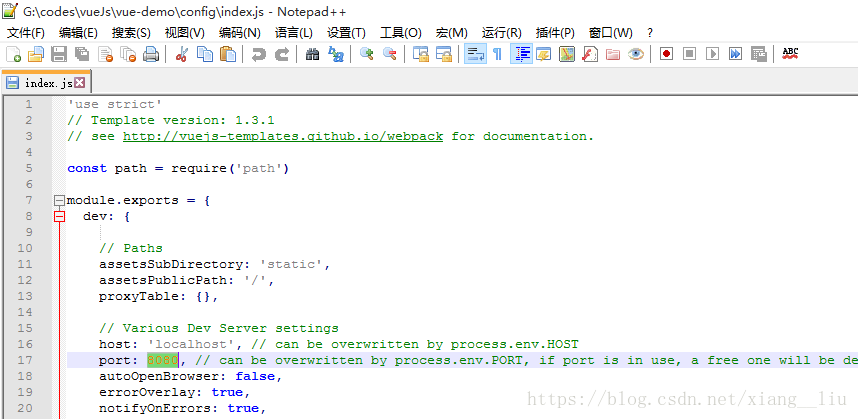Image resolution: width=858 pixels, height=419 pixels.
Task: Open the 窗口(W) menu
Action: (610, 33)
